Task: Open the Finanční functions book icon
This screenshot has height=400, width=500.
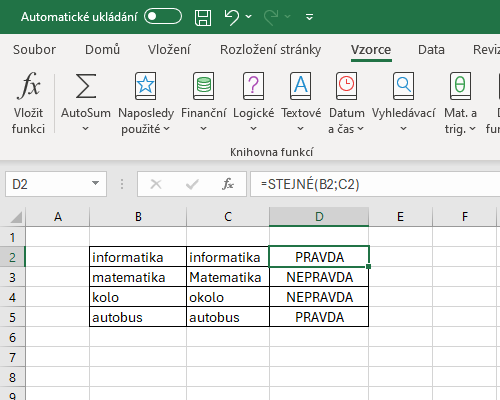Action: (x=204, y=86)
